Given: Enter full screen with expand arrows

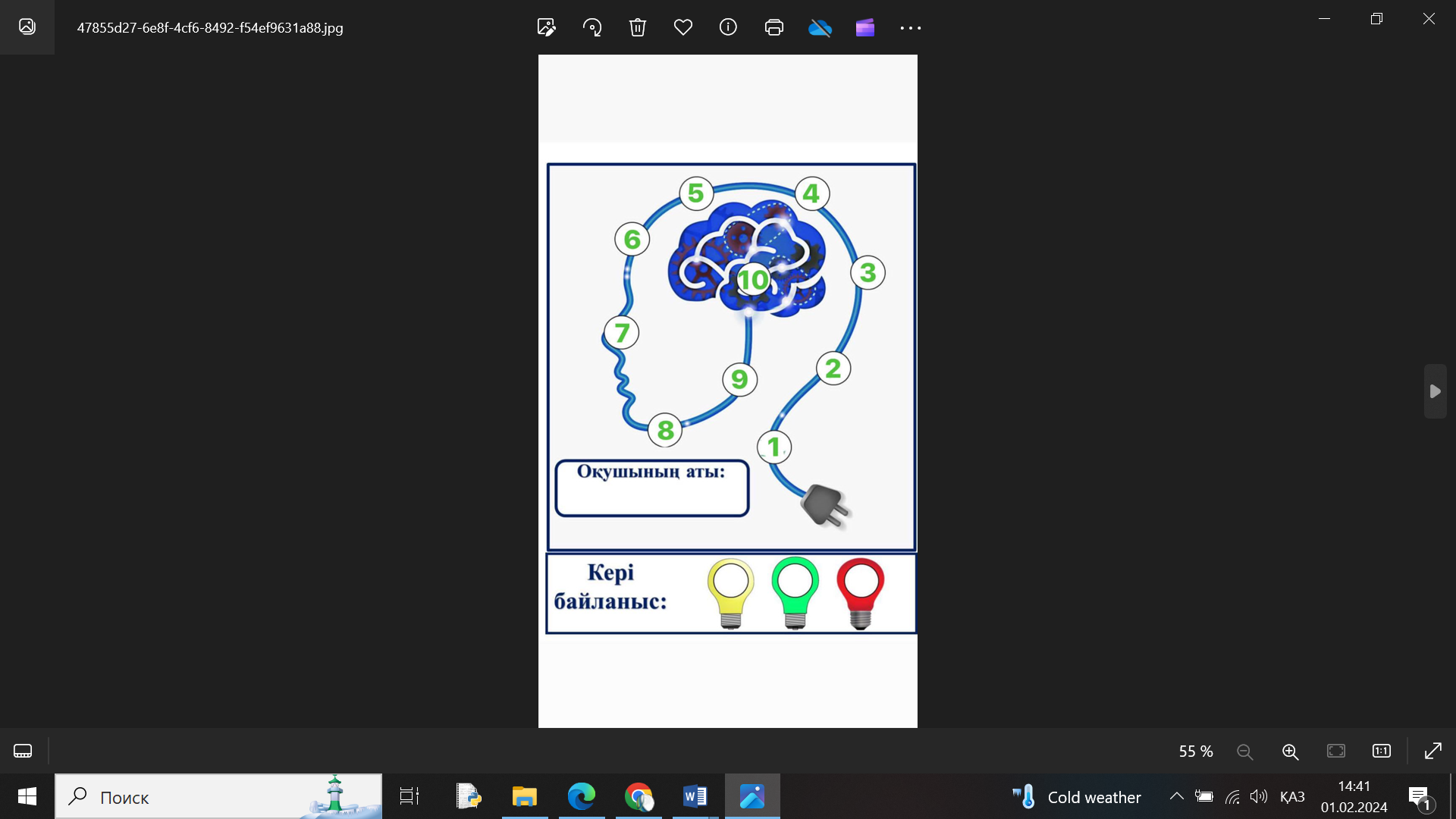Looking at the screenshot, I should click(x=1432, y=751).
